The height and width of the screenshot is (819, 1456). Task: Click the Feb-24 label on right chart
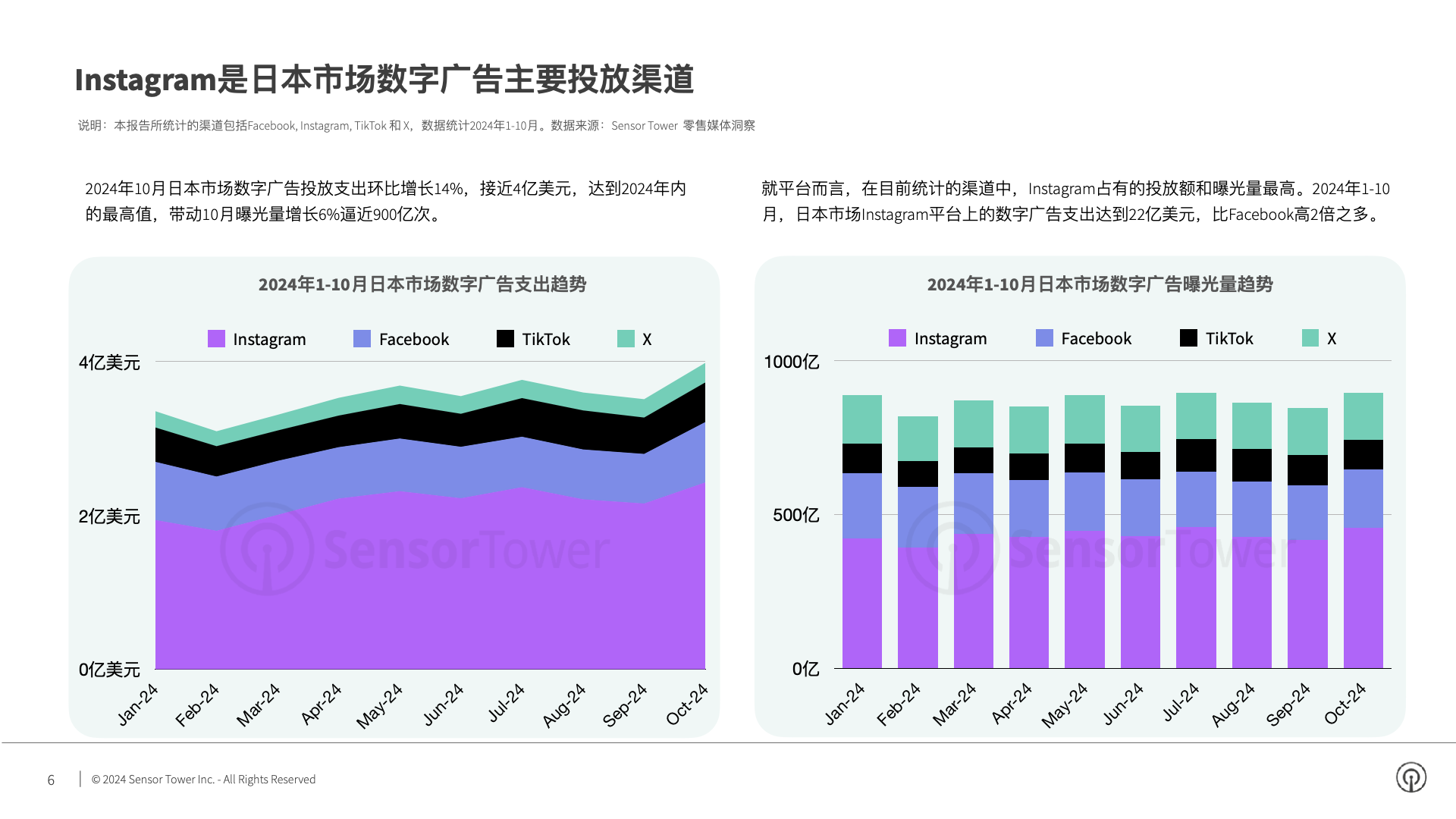[x=899, y=704]
